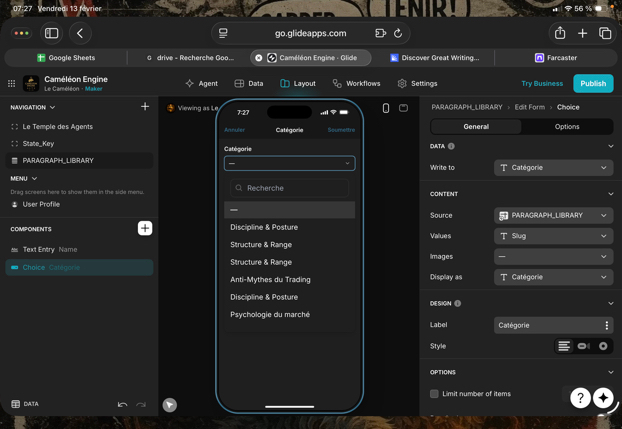Open the help question mark button
The width and height of the screenshot is (622, 429).
[580, 398]
